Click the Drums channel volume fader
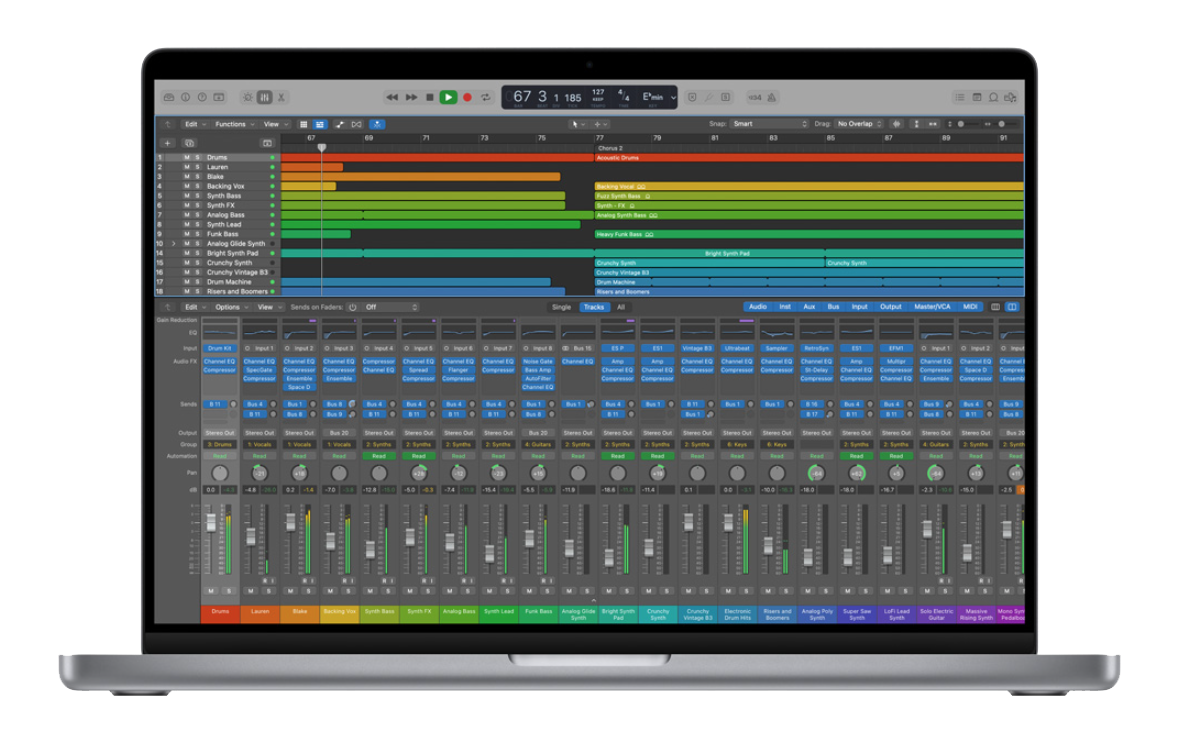Screen dimensions: 1184x733 211,523
